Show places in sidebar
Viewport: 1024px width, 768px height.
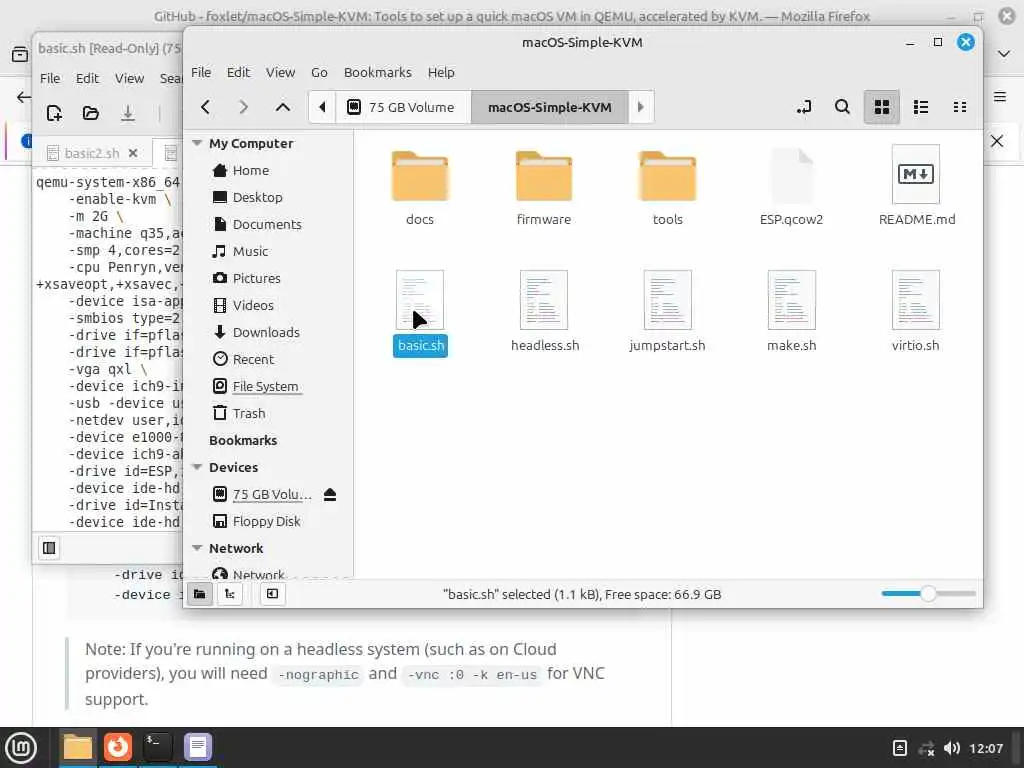click(200, 594)
